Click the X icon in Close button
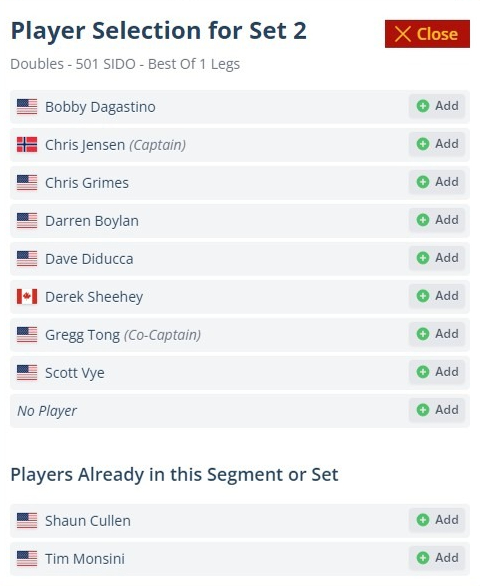Viewport: 480px width, 586px height. (403, 34)
